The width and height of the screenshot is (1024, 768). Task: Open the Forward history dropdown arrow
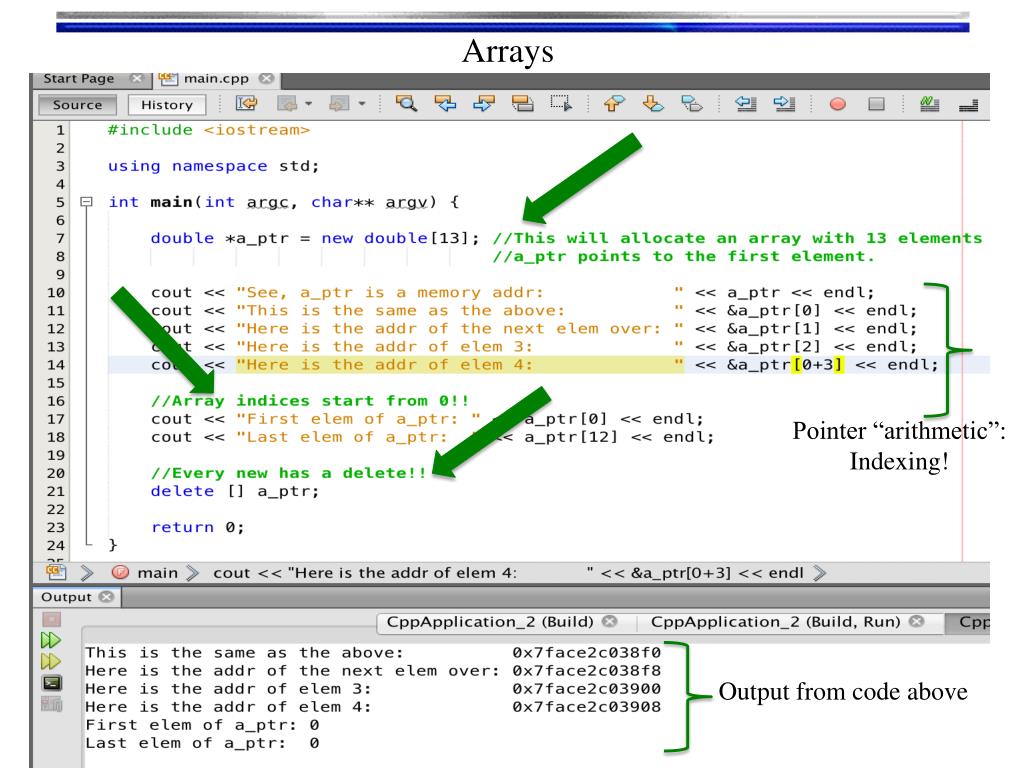point(361,104)
